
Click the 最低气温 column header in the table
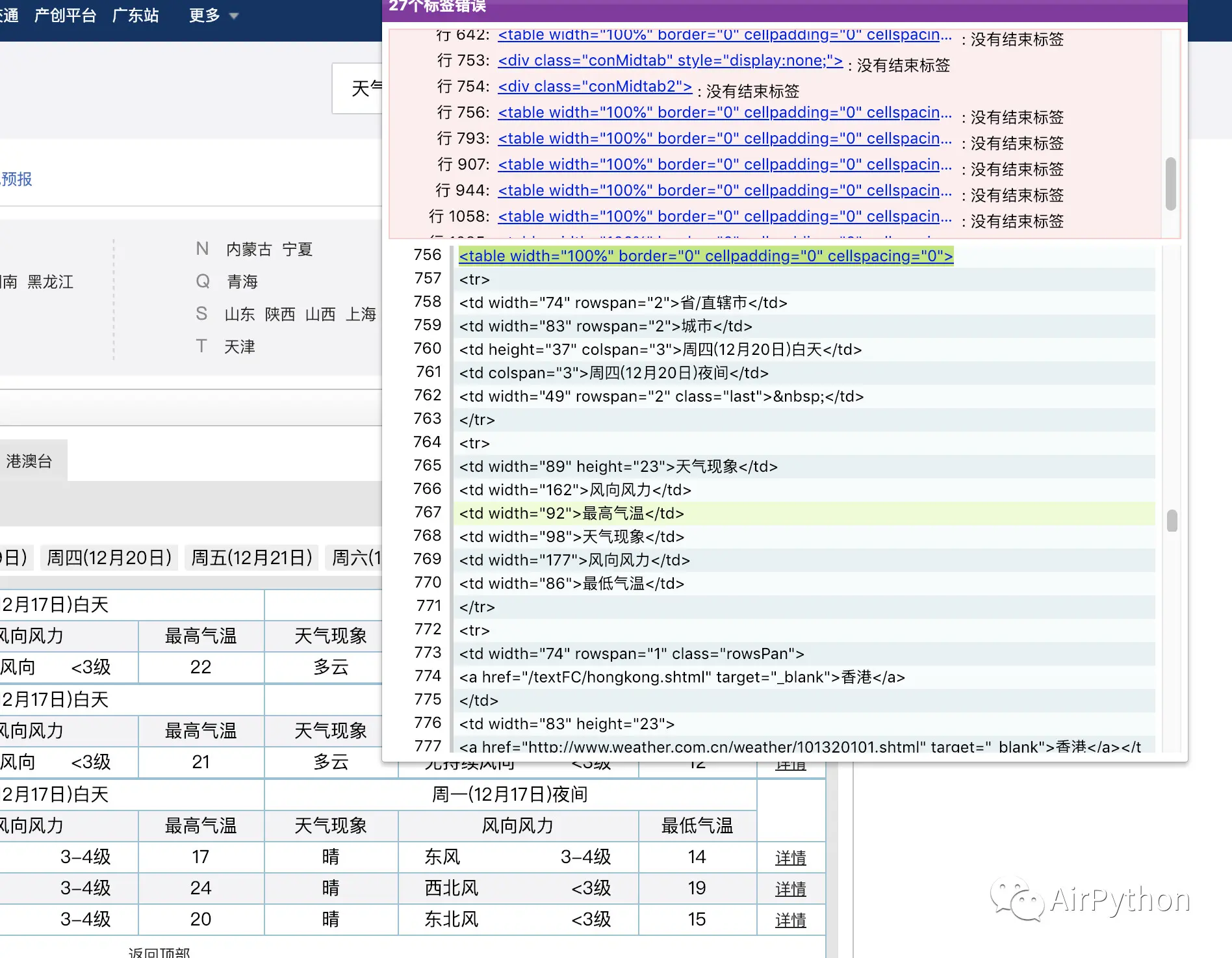pos(697,826)
